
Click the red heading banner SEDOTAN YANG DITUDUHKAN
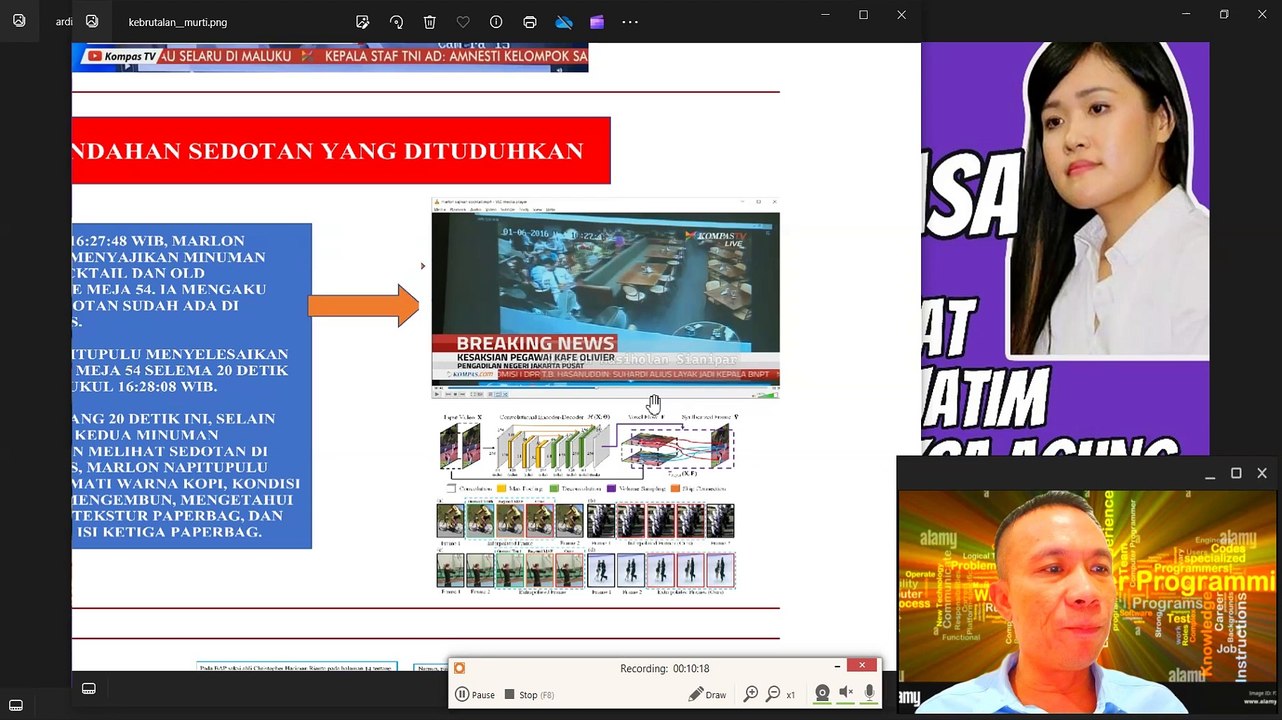[341, 151]
